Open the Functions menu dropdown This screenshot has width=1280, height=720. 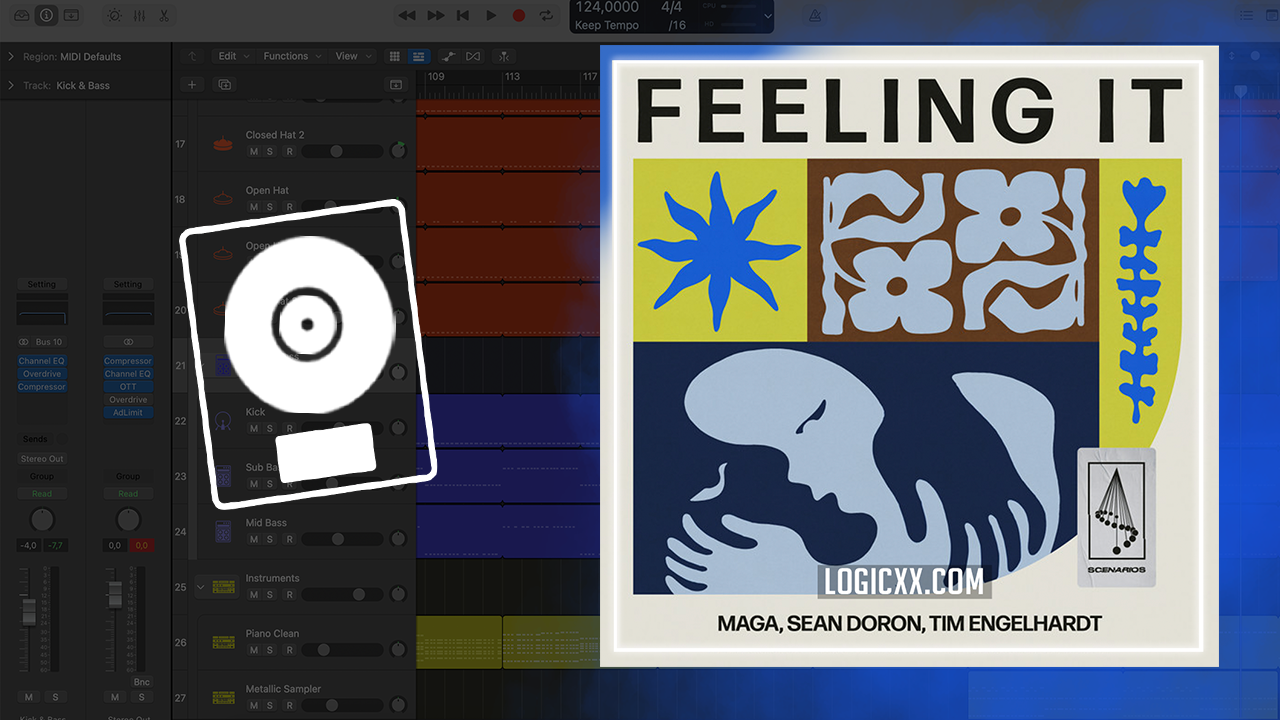tap(292, 56)
